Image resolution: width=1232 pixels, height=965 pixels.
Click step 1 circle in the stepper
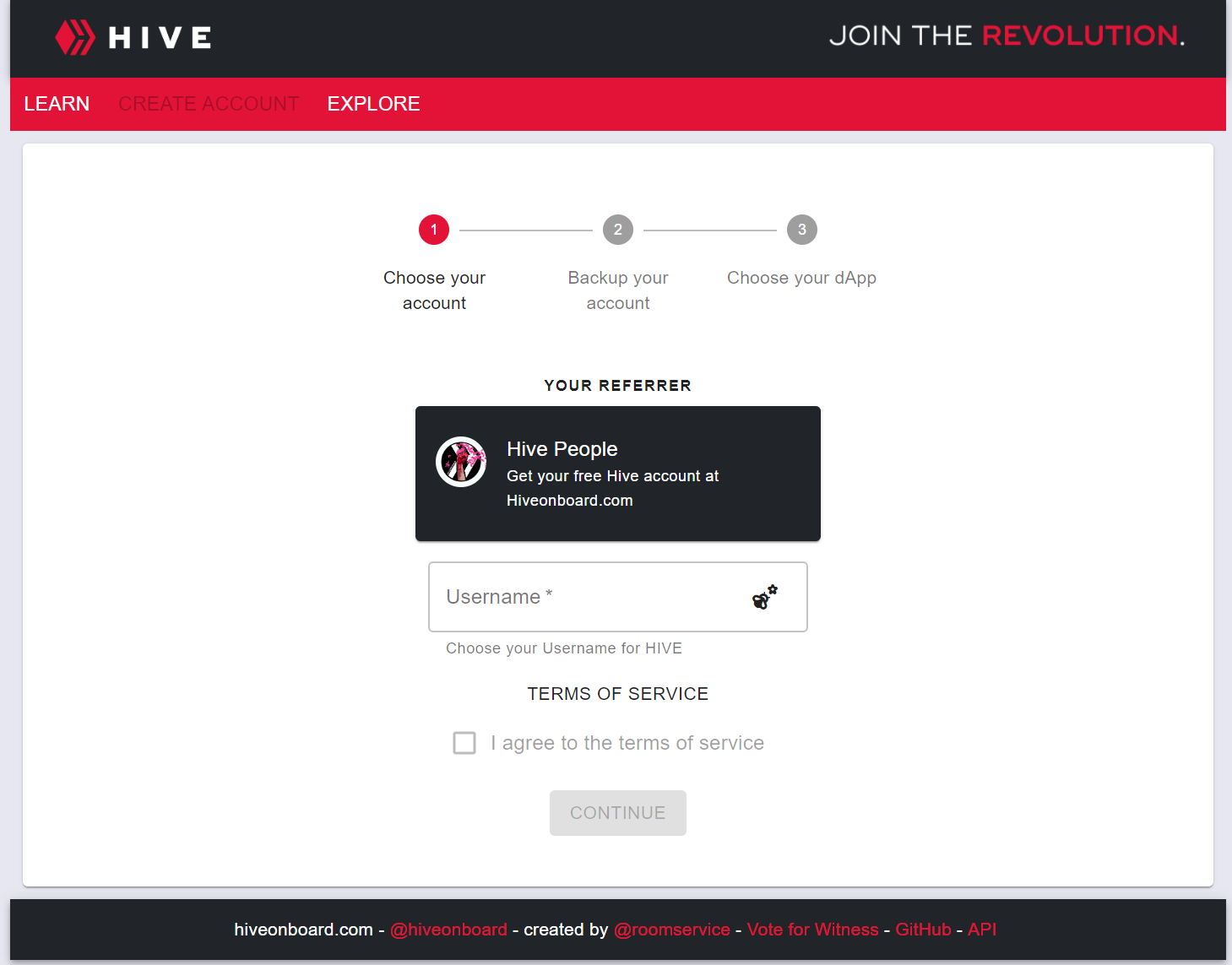click(x=434, y=230)
